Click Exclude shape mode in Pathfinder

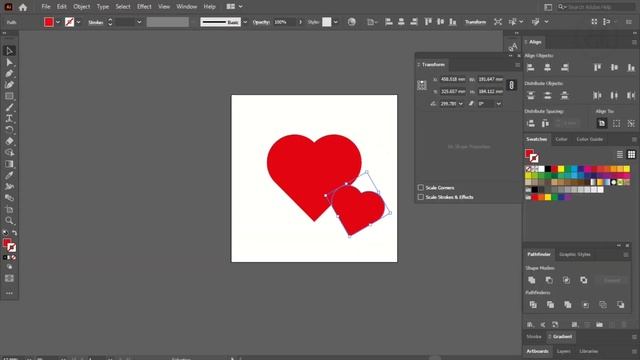tap(584, 280)
